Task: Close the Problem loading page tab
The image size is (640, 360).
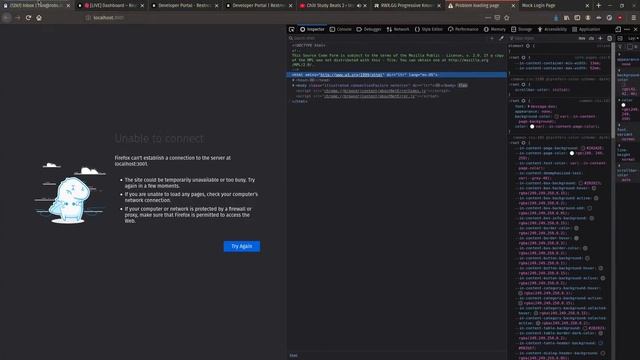Action: click(513, 6)
